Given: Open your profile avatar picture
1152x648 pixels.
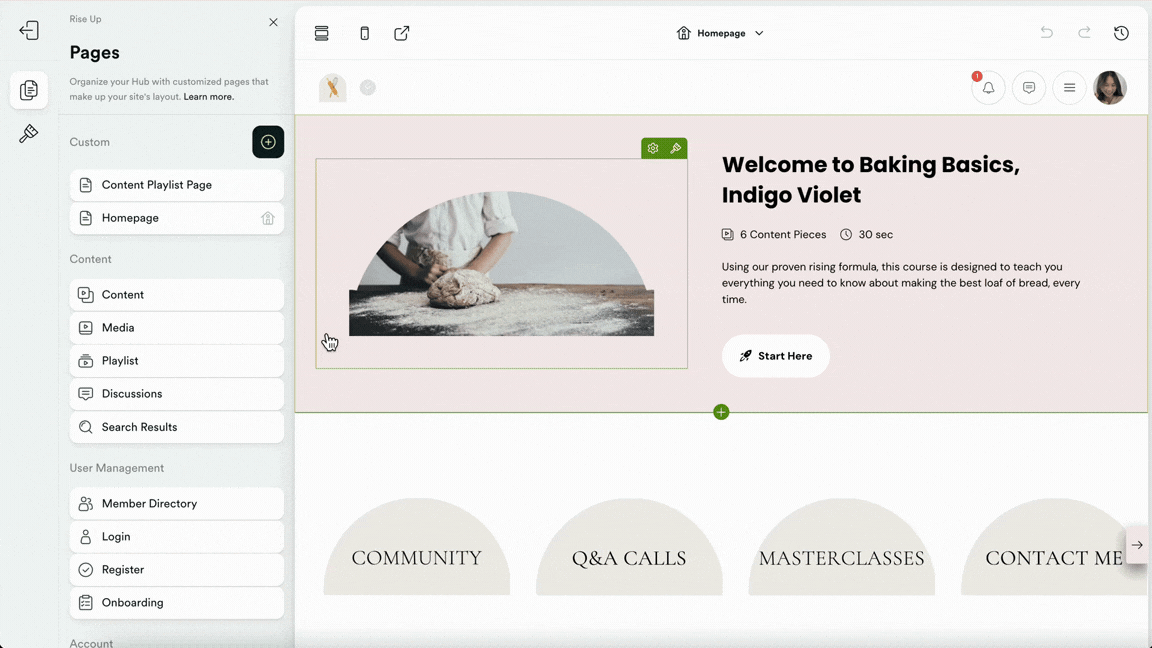Looking at the screenshot, I should click(1110, 88).
